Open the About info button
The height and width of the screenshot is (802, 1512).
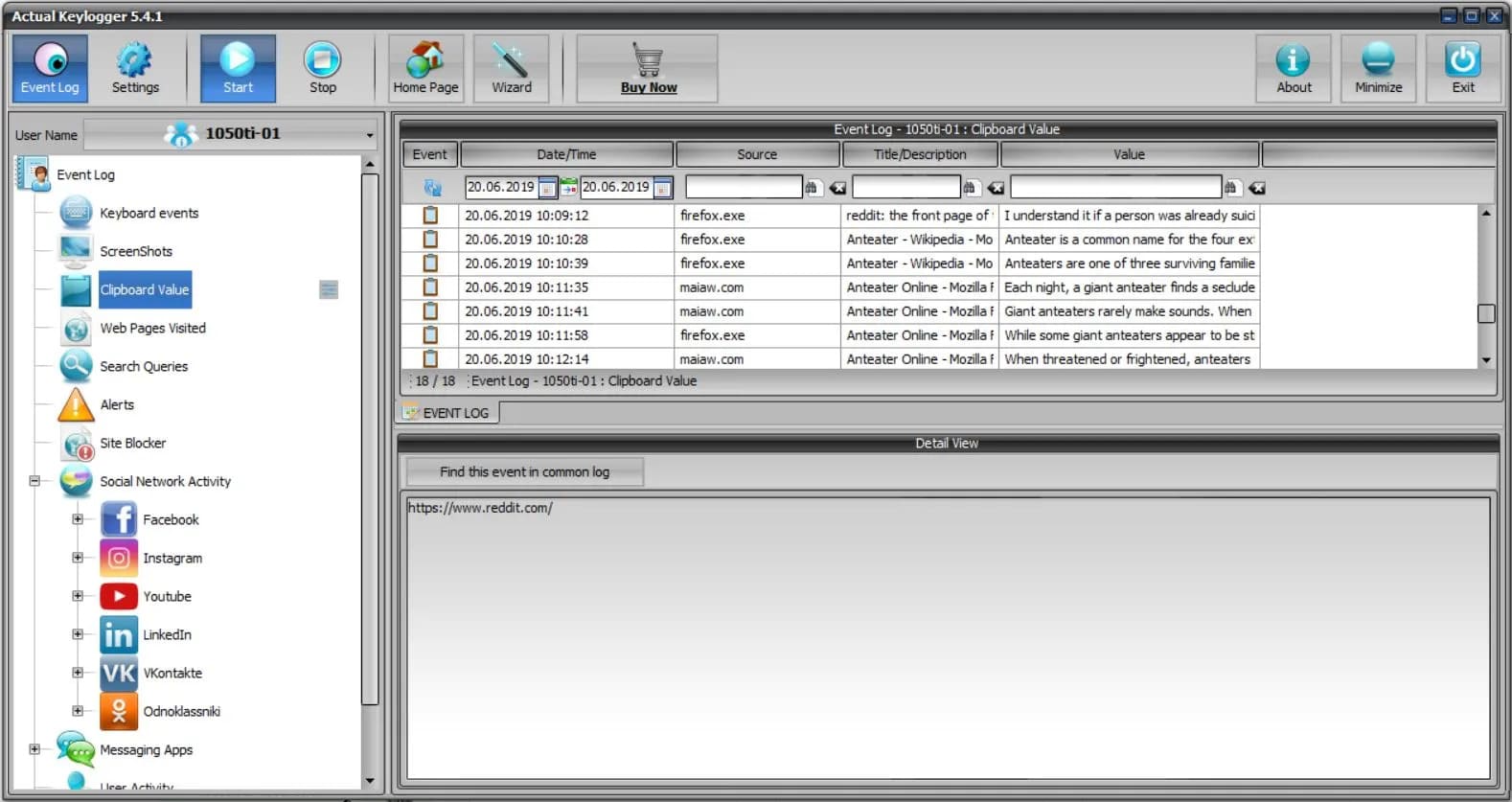pyautogui.click(x=1294, y=69)
